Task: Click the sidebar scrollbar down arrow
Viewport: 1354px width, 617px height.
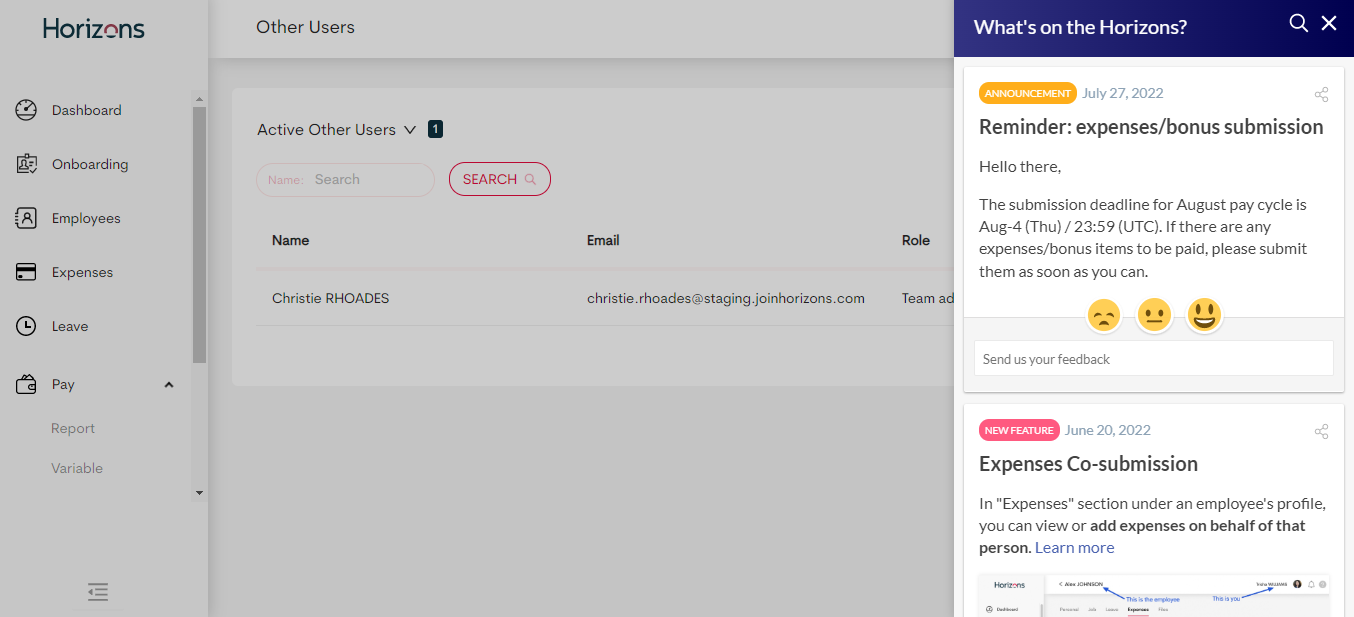Action: (x=199, y=492)
